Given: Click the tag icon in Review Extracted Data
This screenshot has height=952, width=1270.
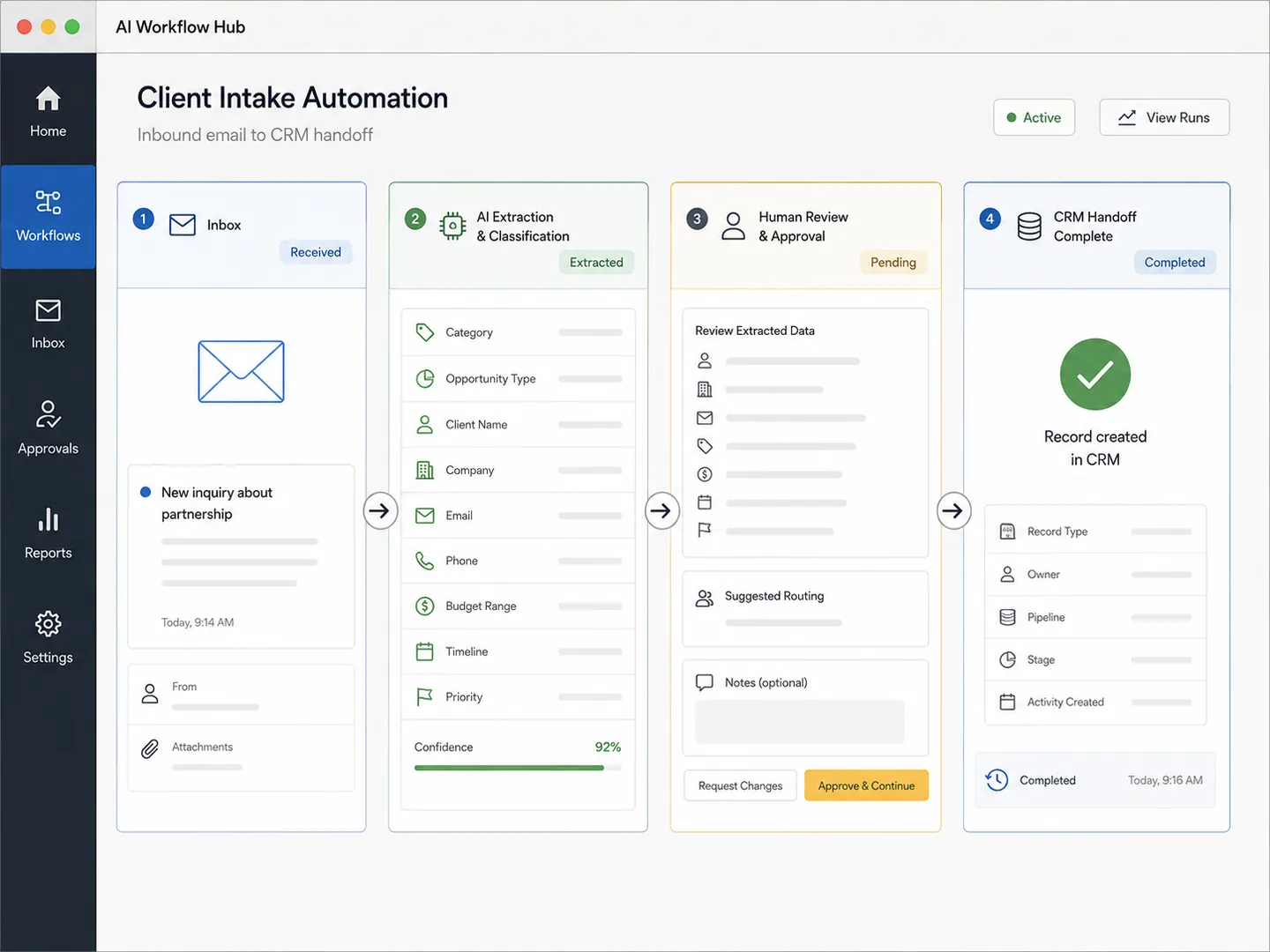Looking at the screenshot, I should click(x=704, y=446).
